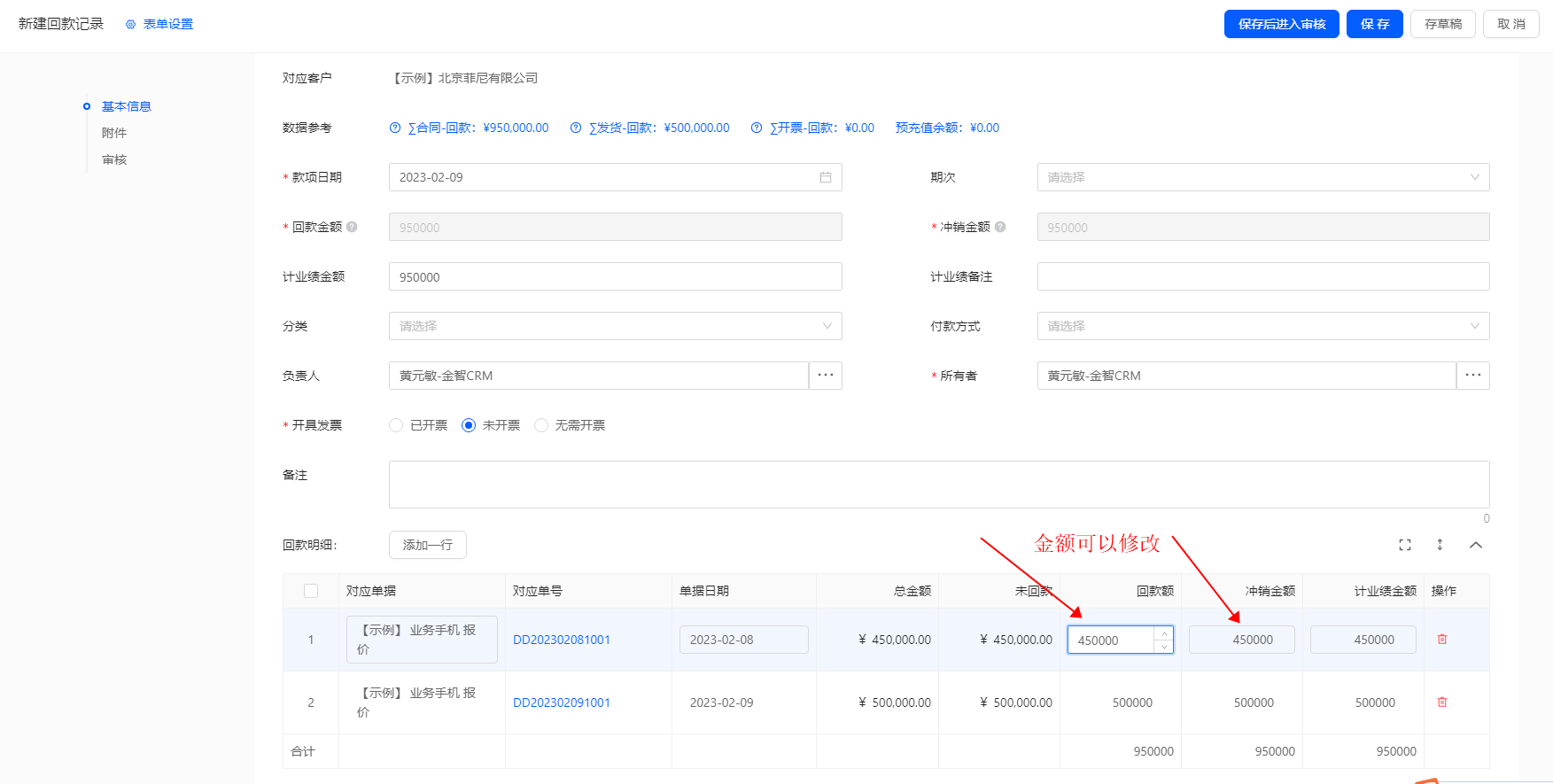Open the 所有者 picker ellipsis button

click(x=1473, y=376)
